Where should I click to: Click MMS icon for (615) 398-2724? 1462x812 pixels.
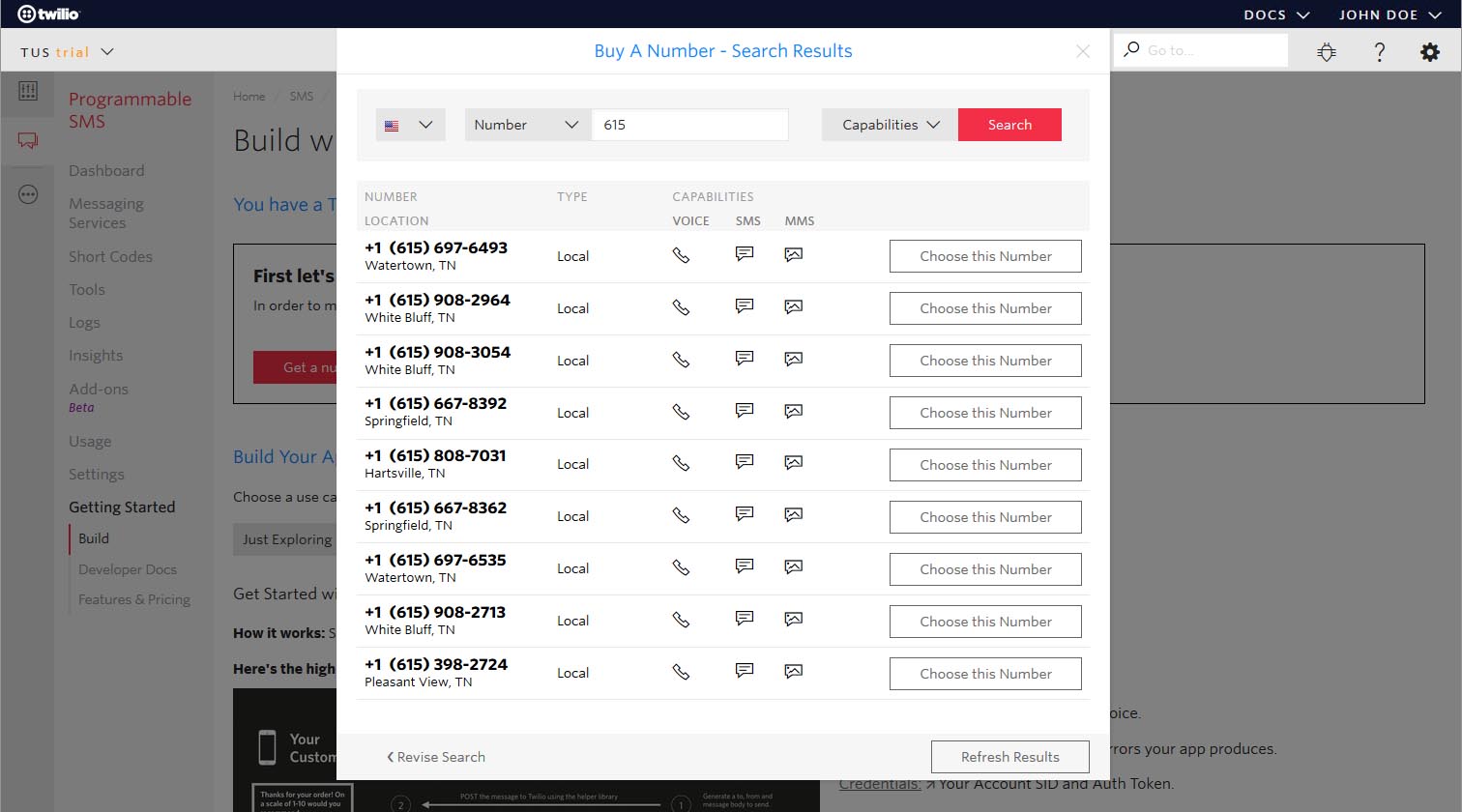[794, 671]
